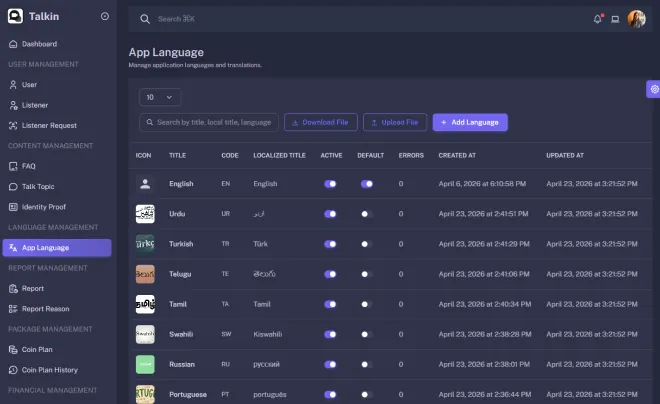The image size is (660, 404).
Task: Click the 'TE' code for Telugu
Action: (225, 274)
